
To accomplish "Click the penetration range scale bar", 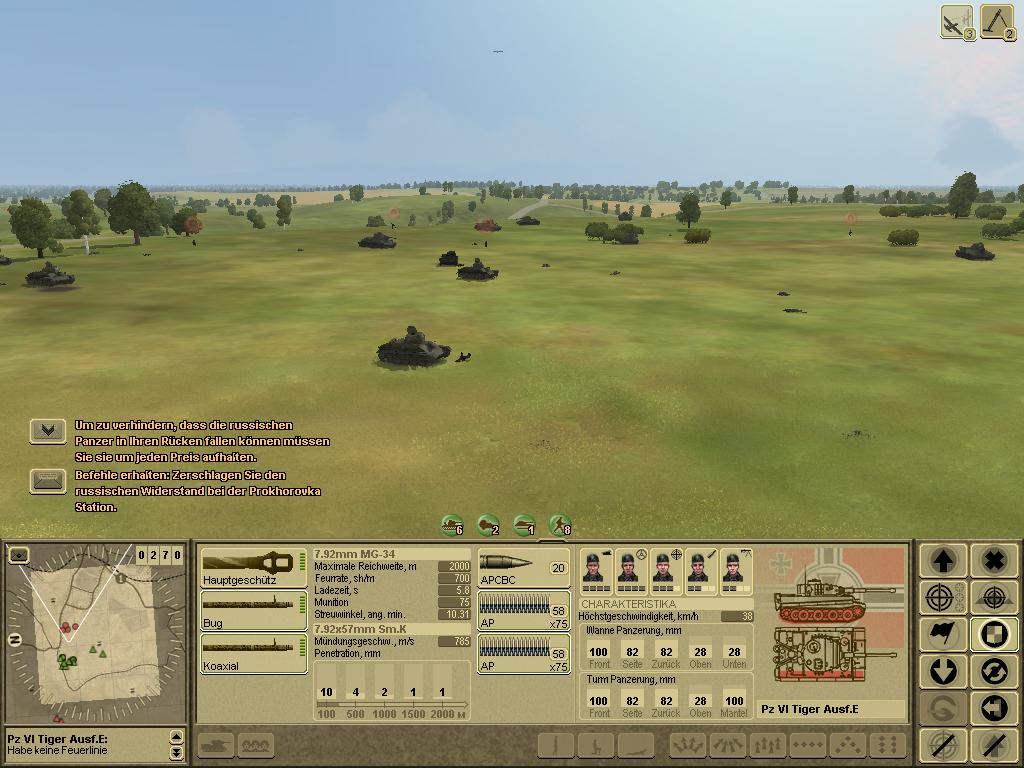I will click(391, 705).
